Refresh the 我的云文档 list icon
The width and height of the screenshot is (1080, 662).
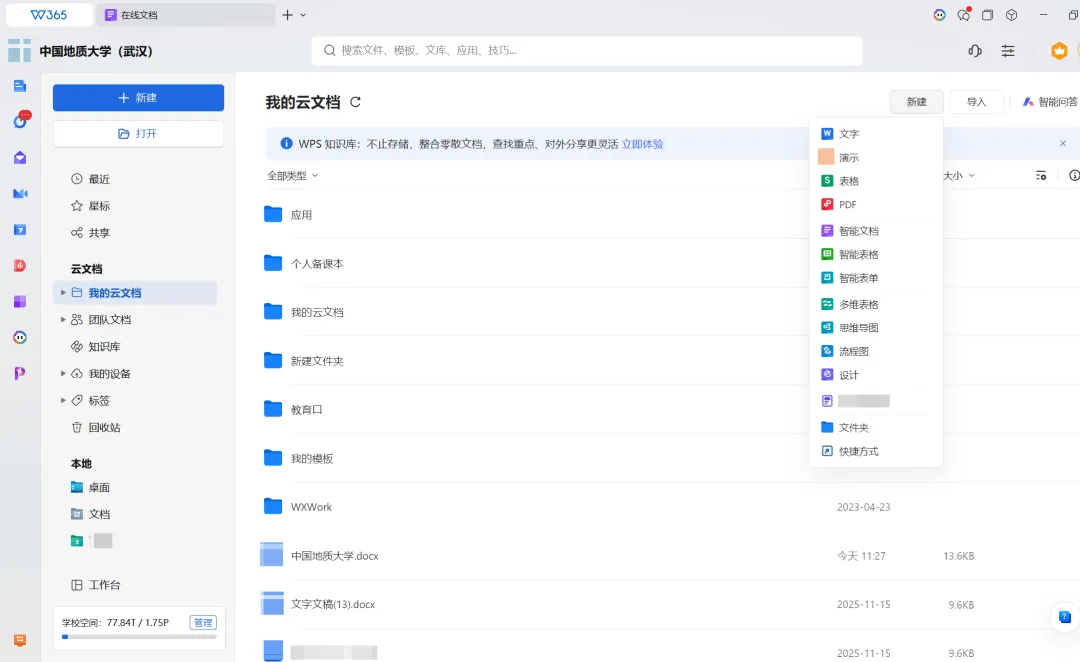click(355, 102)
